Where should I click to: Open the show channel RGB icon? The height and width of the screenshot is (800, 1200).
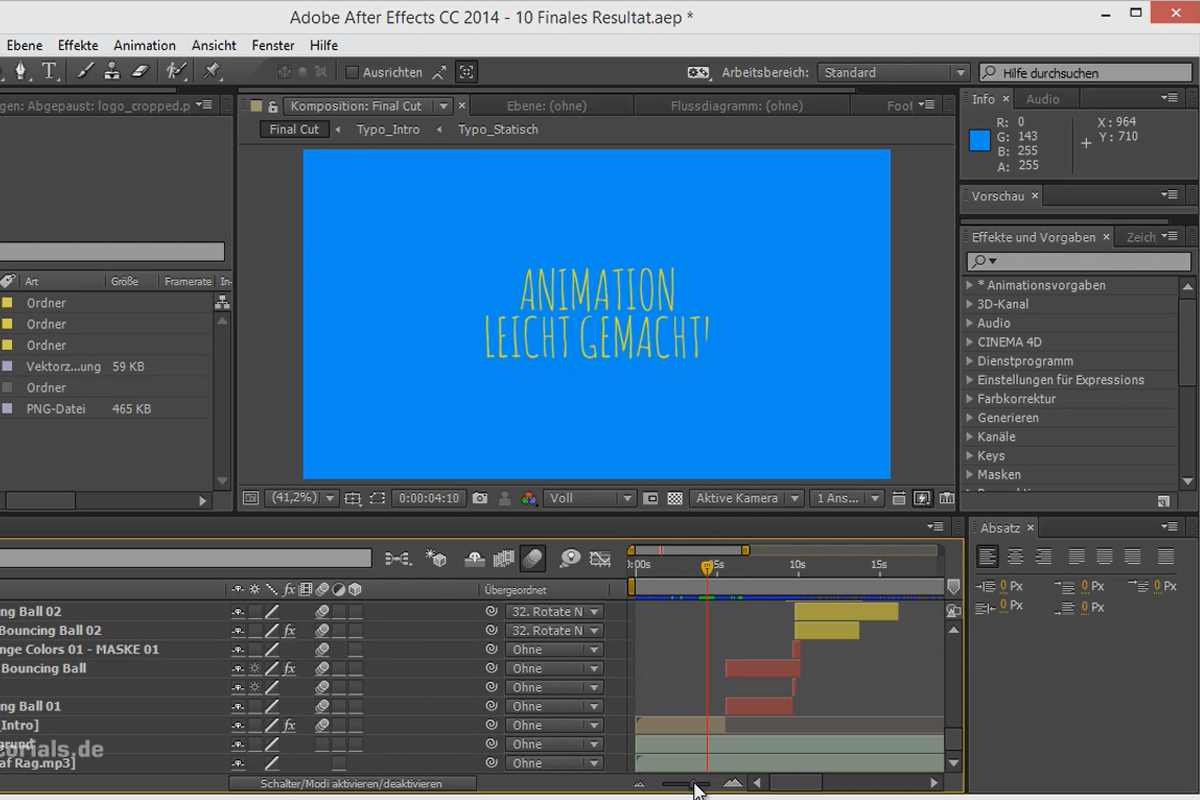point(529,498)
